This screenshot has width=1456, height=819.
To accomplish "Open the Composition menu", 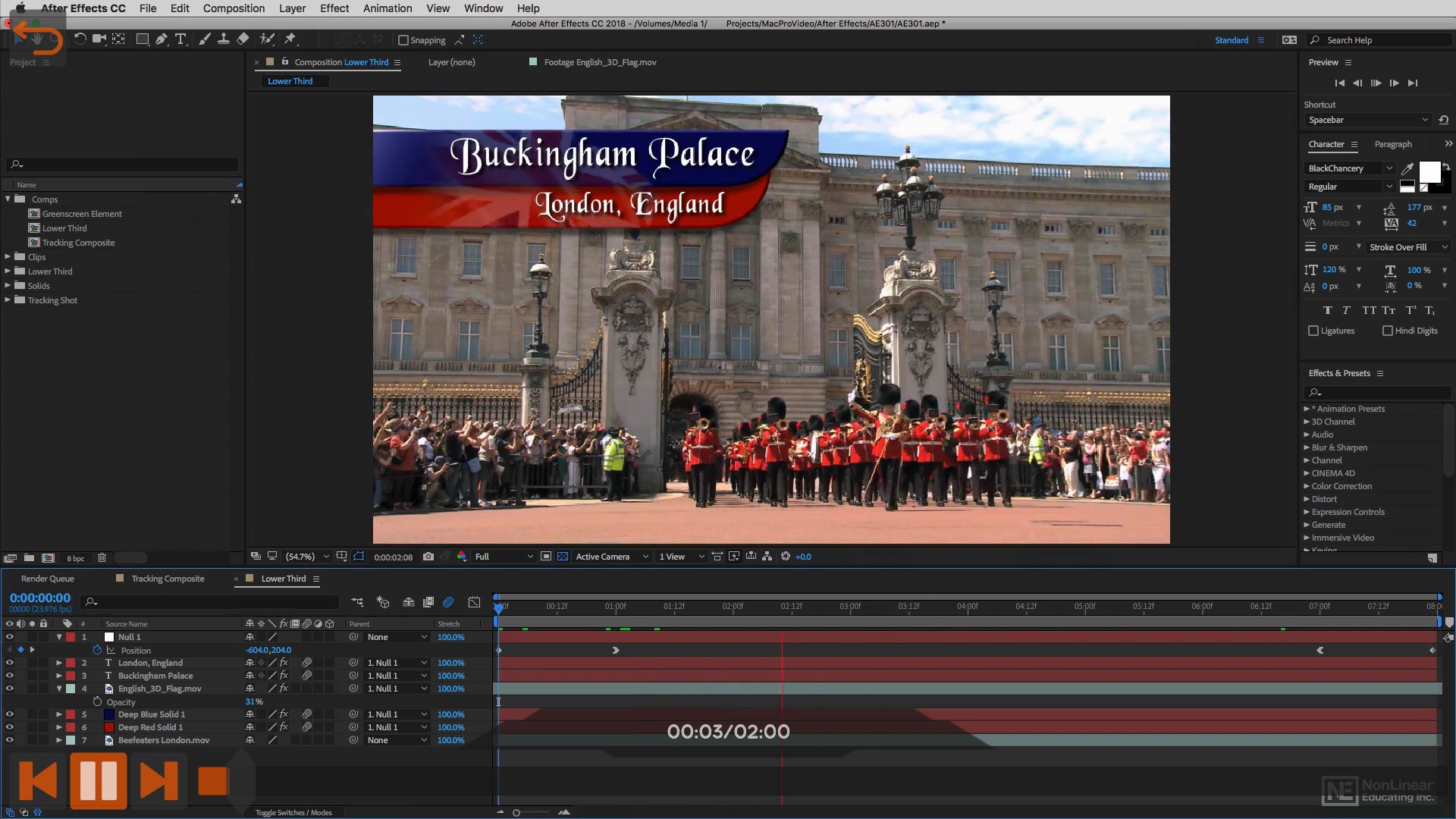I will [x=234, y=8].
